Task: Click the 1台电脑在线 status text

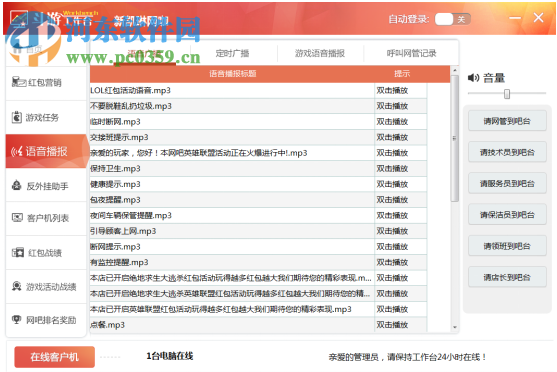Action: click(x=170, y=356)
